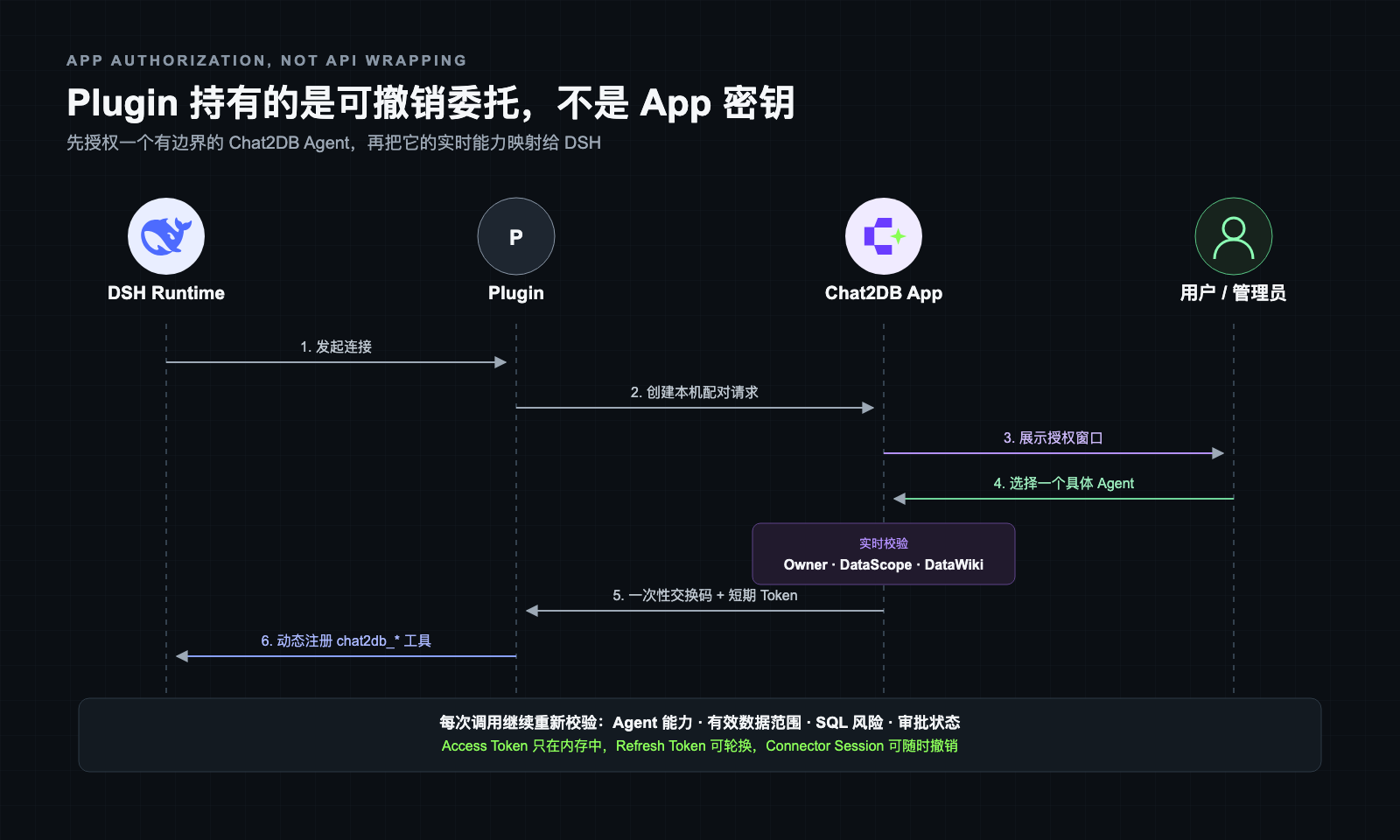Image resolution: width=1400 pixels, height=840 pixels.
Task: Click the subtitle "先授权一个有边界的 Chat2DB Agent"
Action: click(x=333, y=143)
